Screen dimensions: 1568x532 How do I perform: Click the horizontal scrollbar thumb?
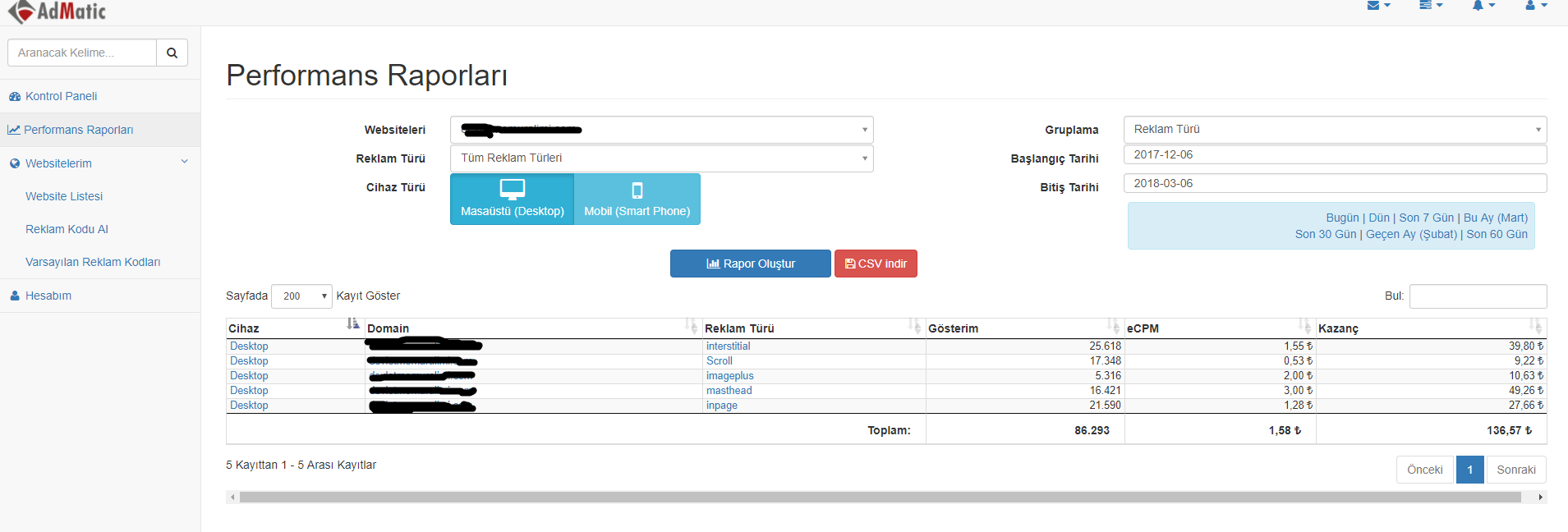click(x=880, y=497)
